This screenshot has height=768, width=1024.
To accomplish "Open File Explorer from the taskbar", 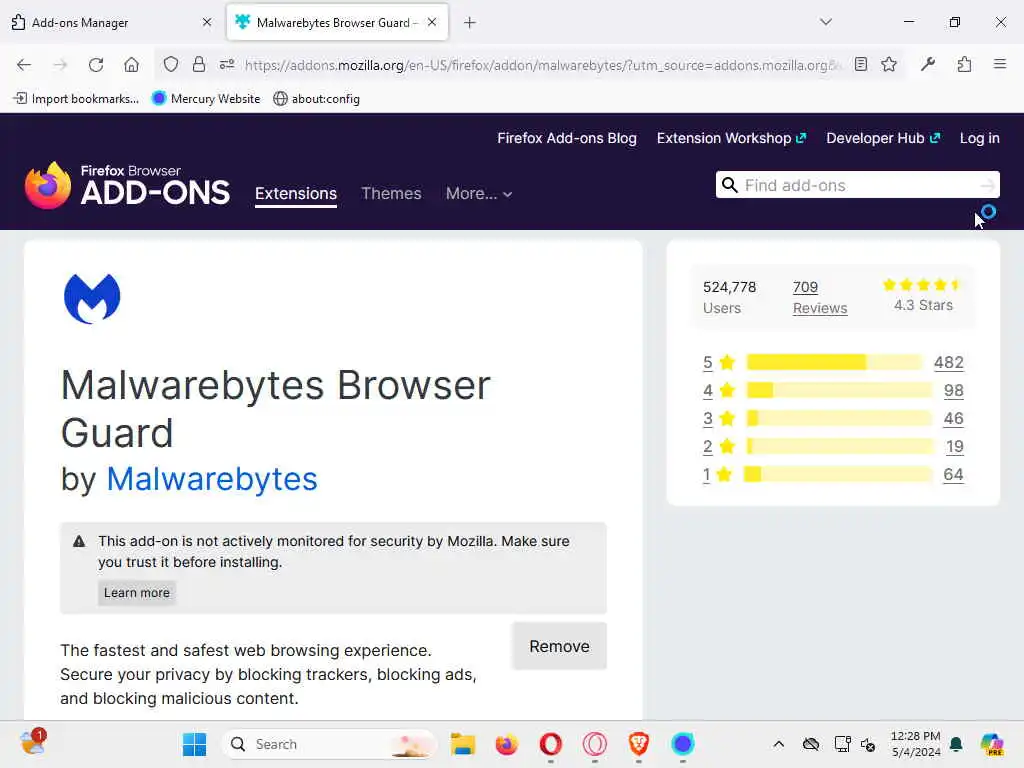I will click(x=463, y=744).
